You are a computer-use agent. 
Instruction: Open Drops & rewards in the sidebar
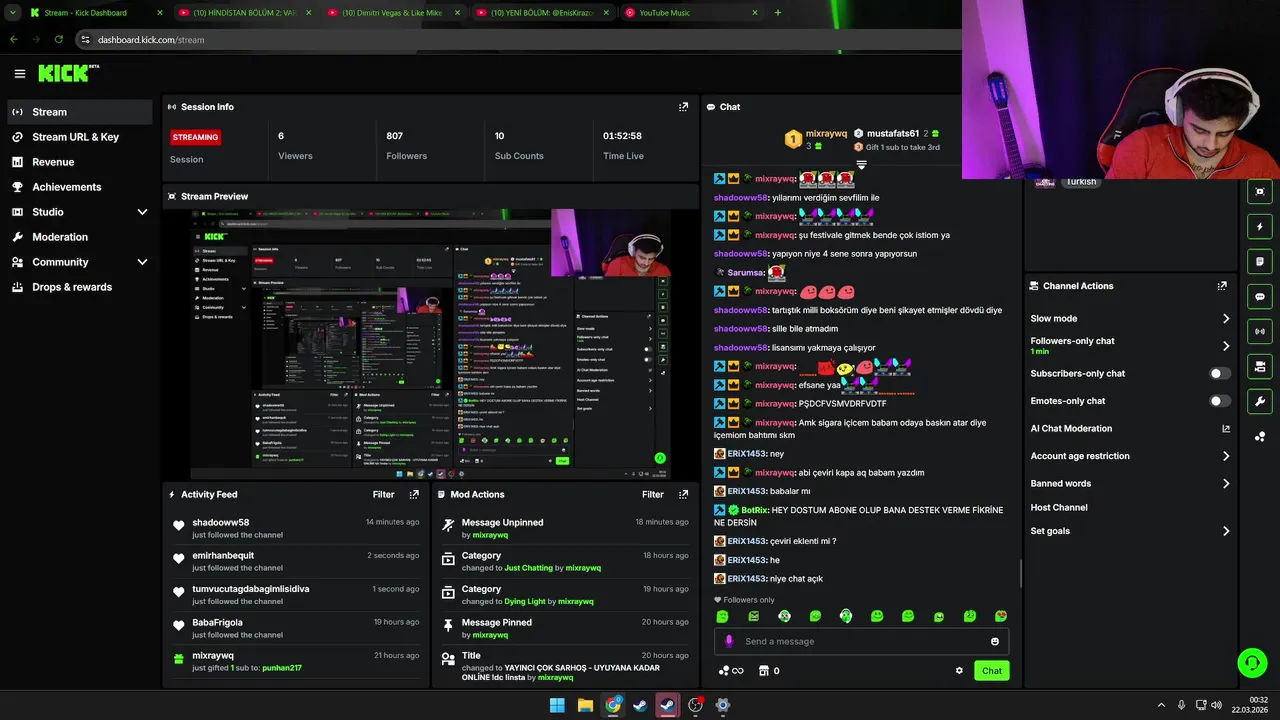(80, 287)
